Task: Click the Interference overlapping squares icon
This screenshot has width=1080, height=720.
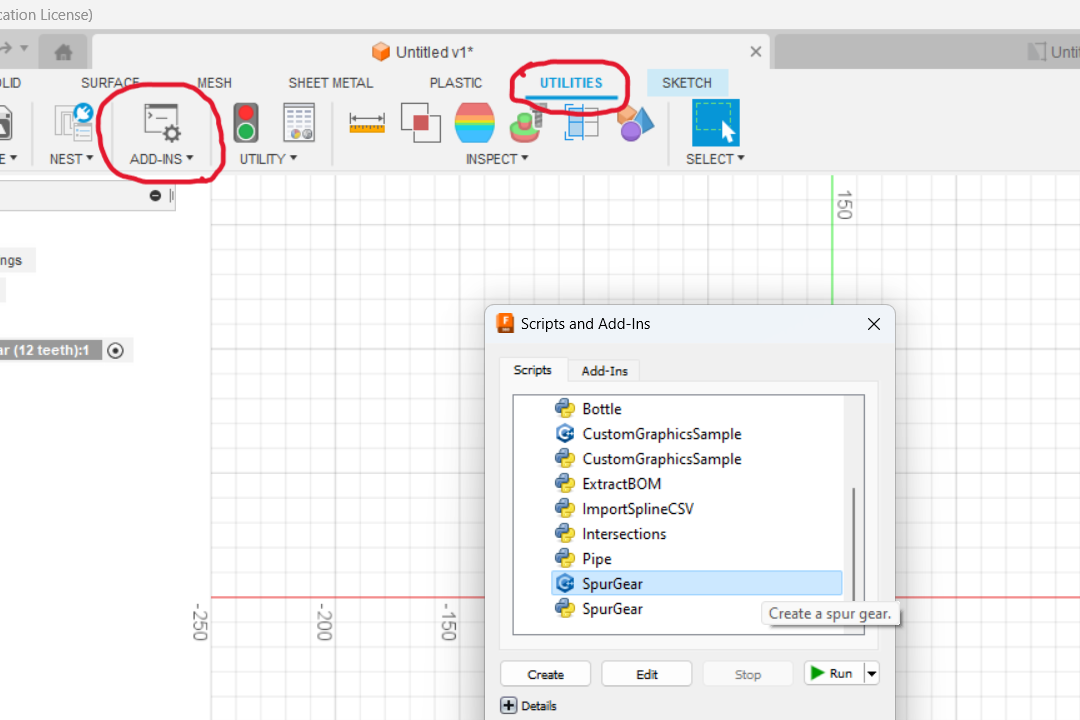Action: coord(420,123)
